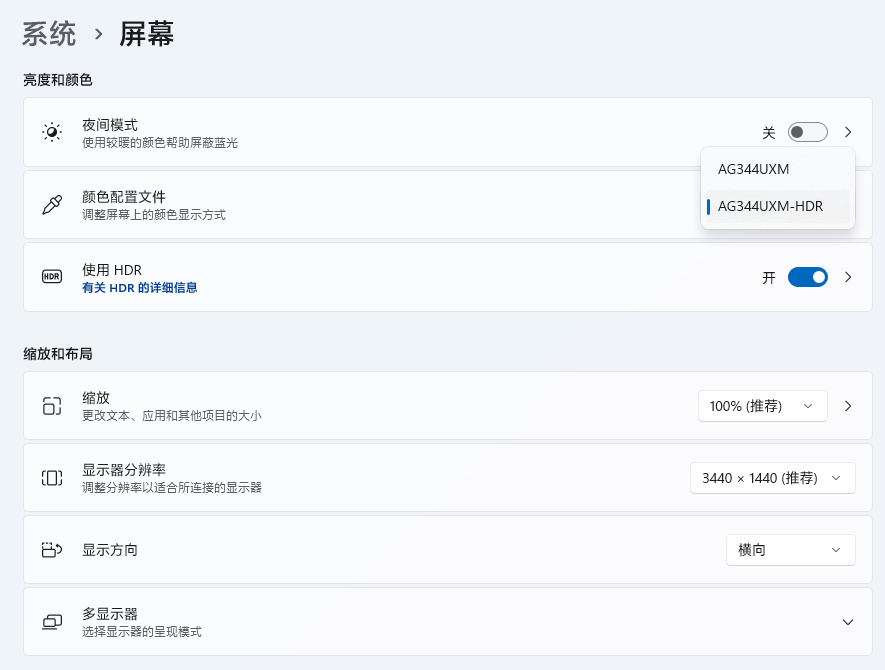Image resolution: width=885 pixels, height=670 pixels.
Task: Click the 颜色配置文件 row title
Action: click(x=124, y=197)
